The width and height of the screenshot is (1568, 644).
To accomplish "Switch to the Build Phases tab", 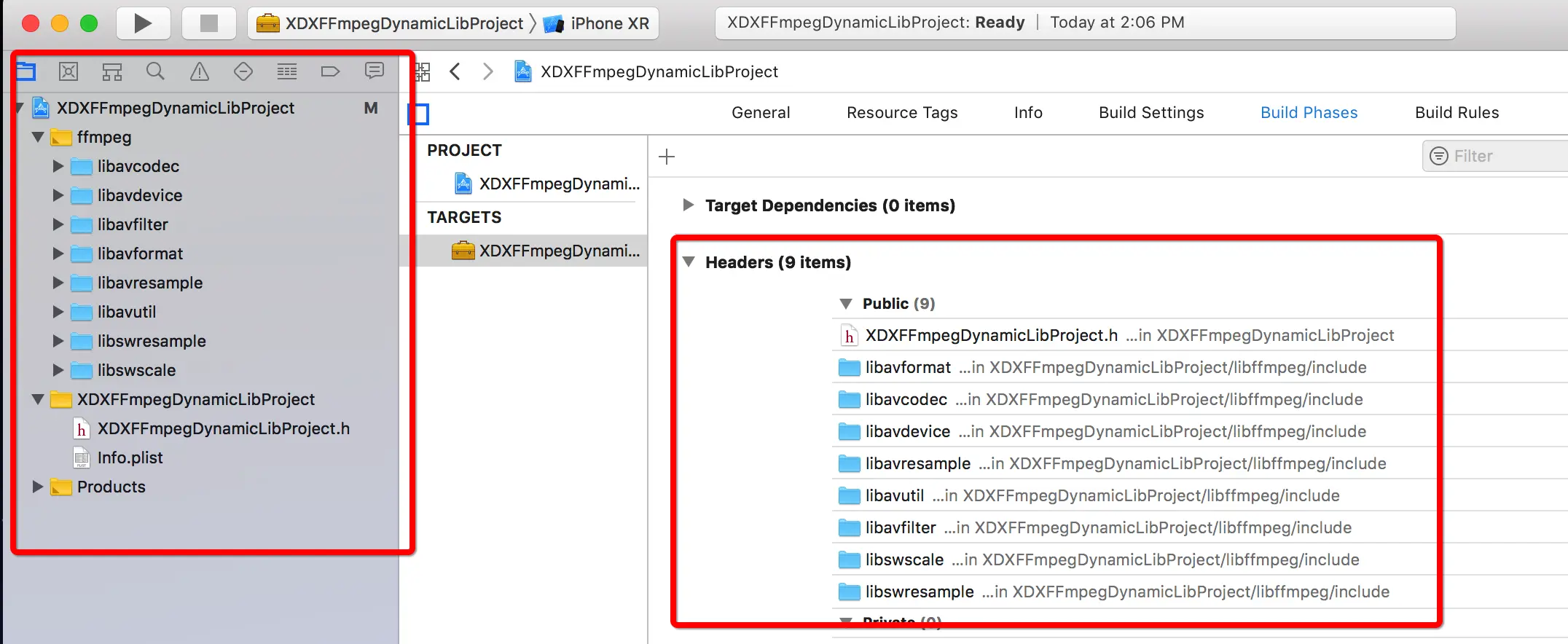I will [1309, 113].
